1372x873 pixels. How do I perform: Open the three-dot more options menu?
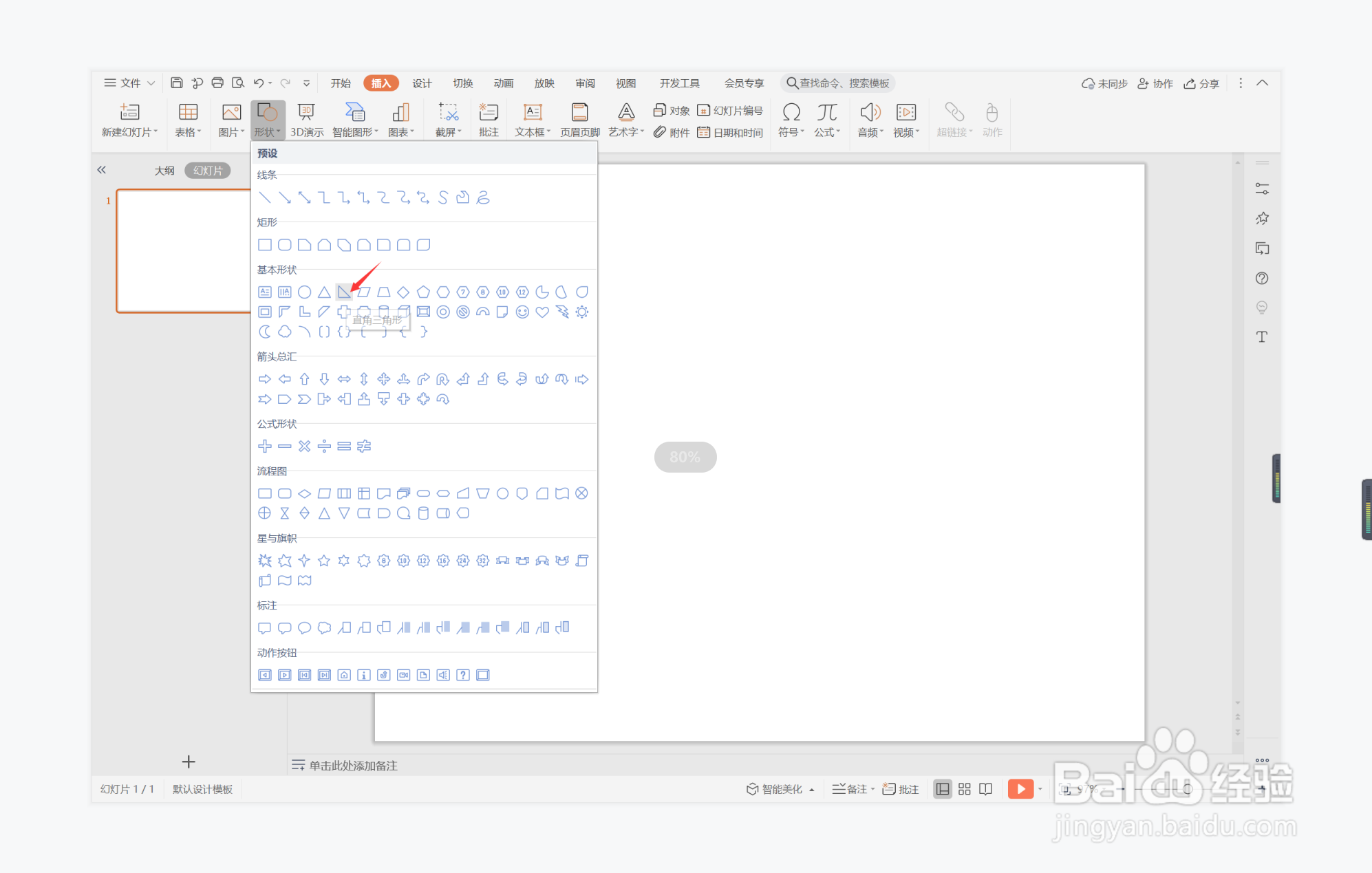pyautogui.click(x=1241, y=83)
